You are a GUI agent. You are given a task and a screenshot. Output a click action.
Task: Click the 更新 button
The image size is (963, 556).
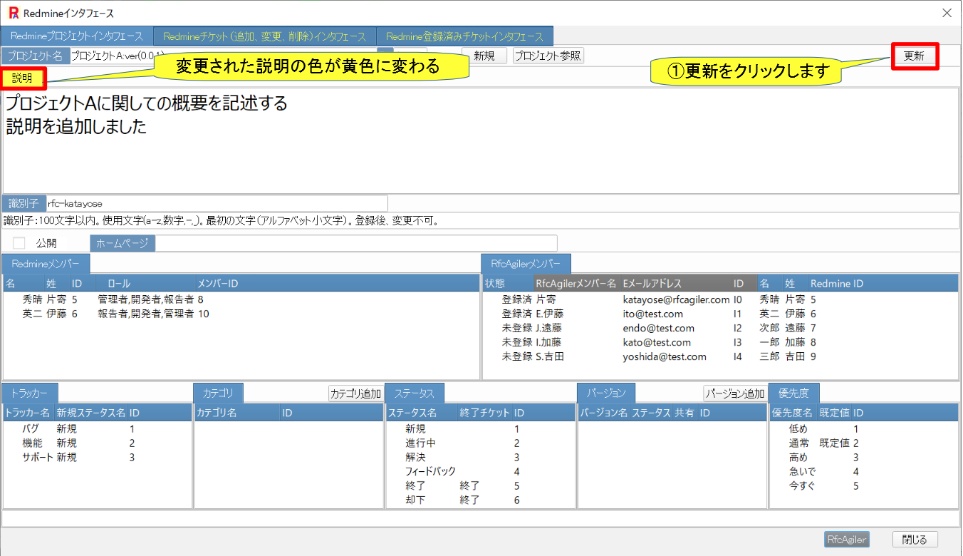914,56
